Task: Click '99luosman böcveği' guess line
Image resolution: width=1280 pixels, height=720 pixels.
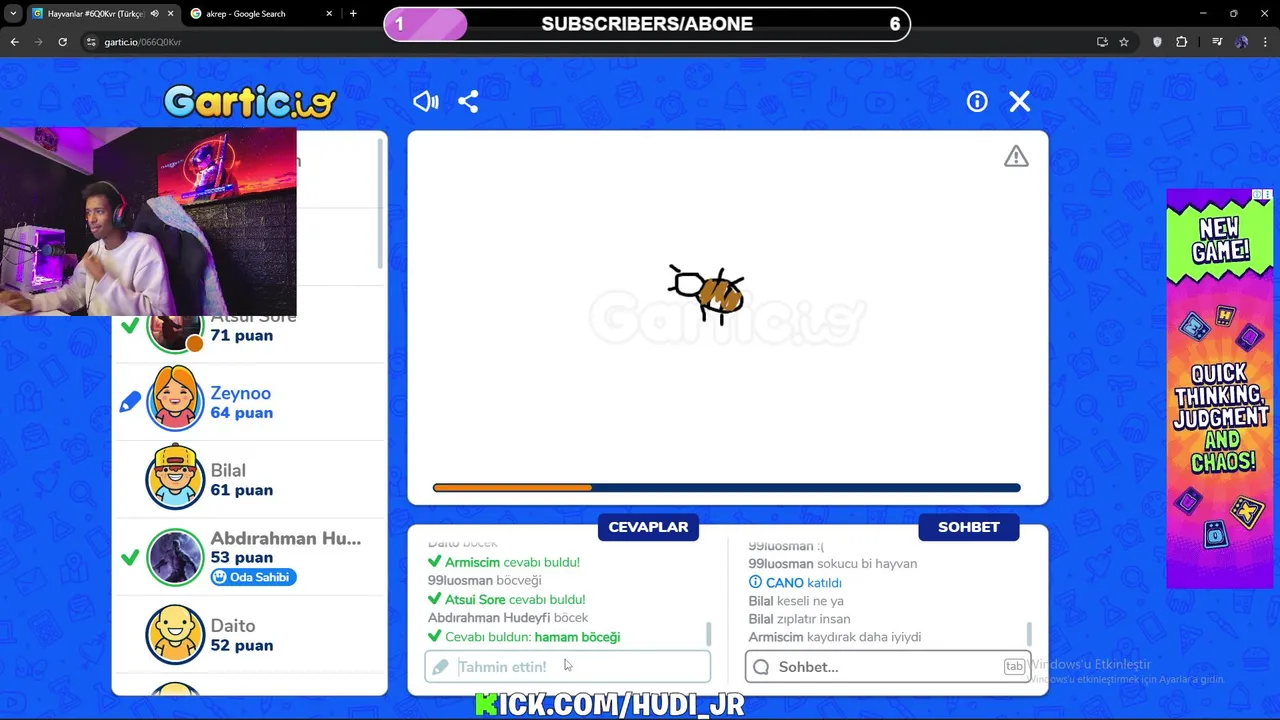Action: pos(484,580)
